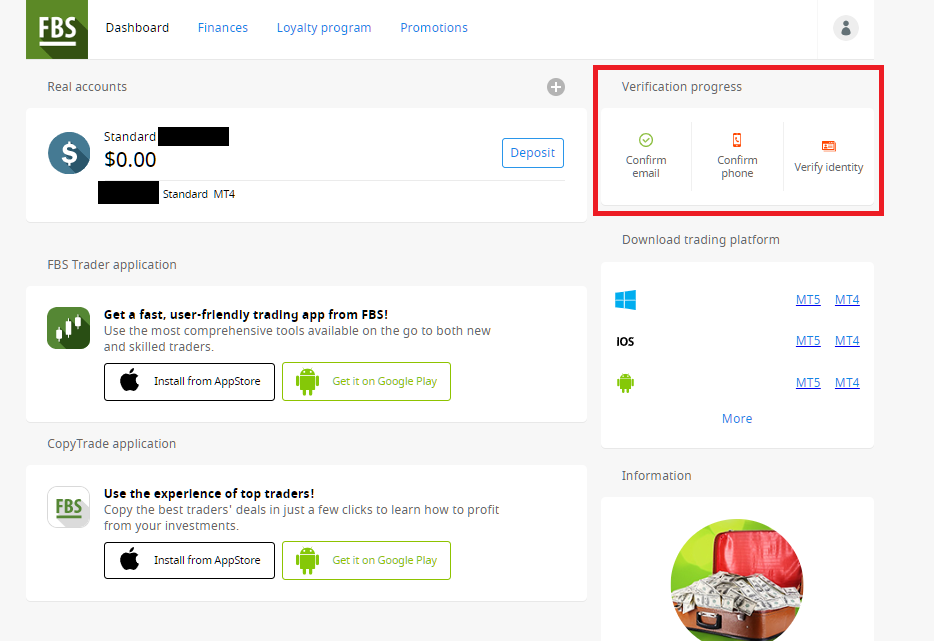Click the Android platform icon in downloads
Viewport: 934px width, 641px height.
(625, 382)
